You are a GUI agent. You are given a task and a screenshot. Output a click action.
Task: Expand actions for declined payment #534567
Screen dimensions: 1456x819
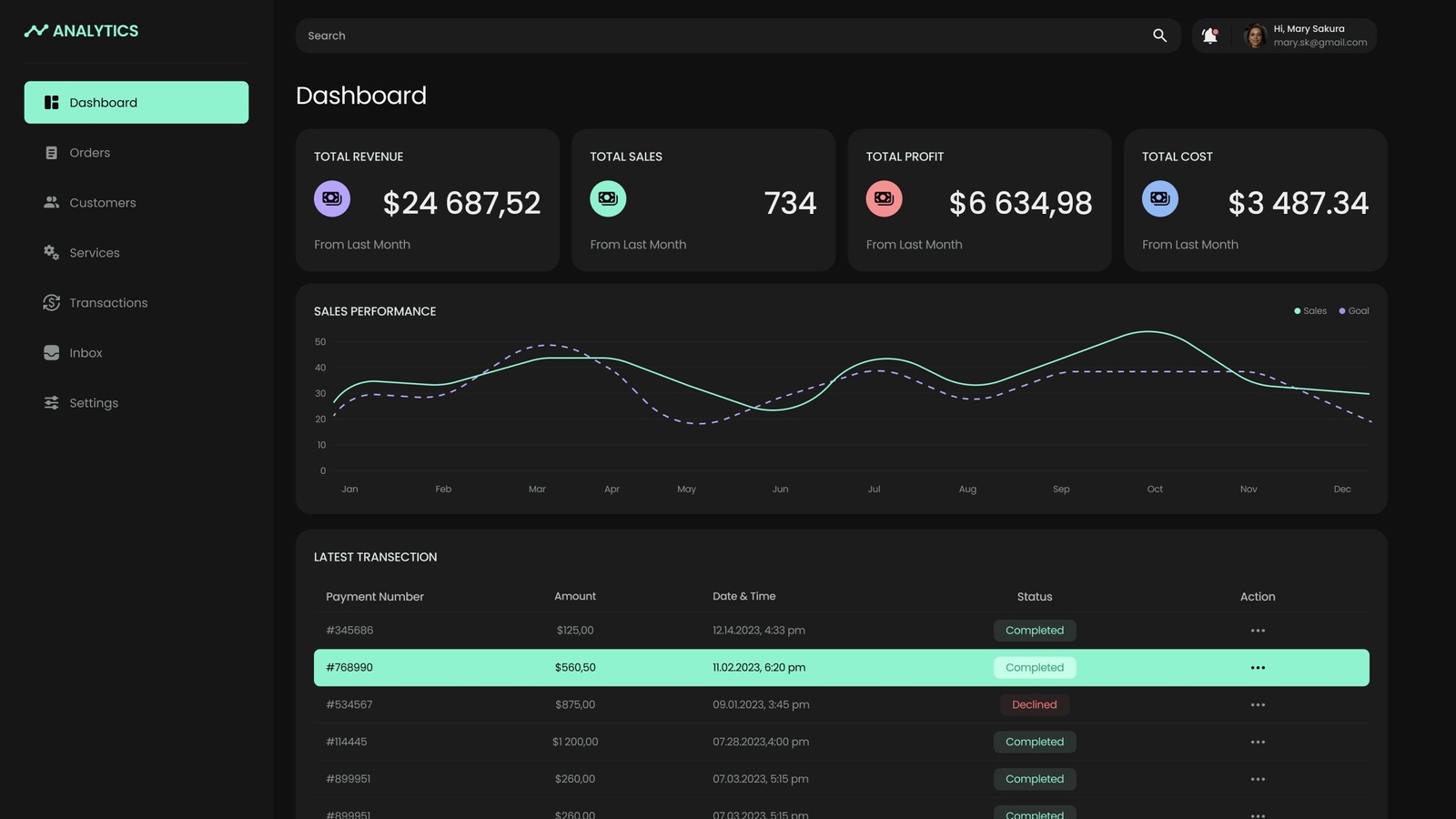(1258, 705)
